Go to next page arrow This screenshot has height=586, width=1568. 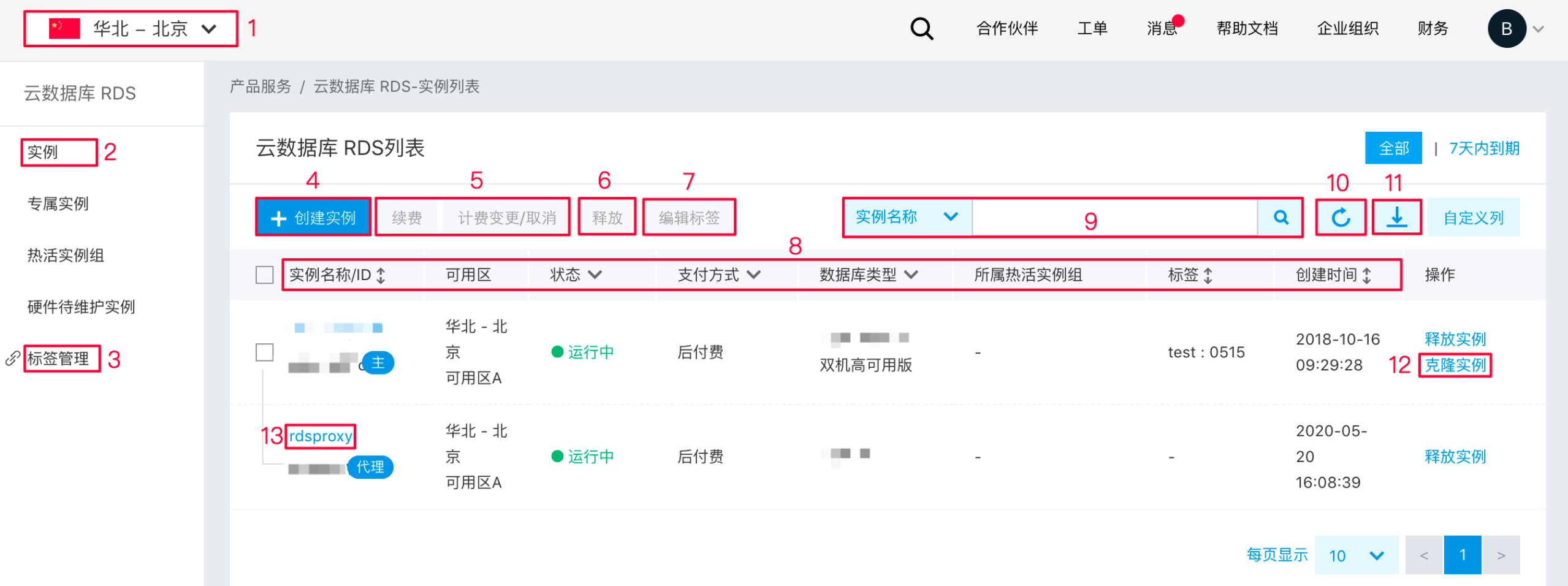(1501, 555)
